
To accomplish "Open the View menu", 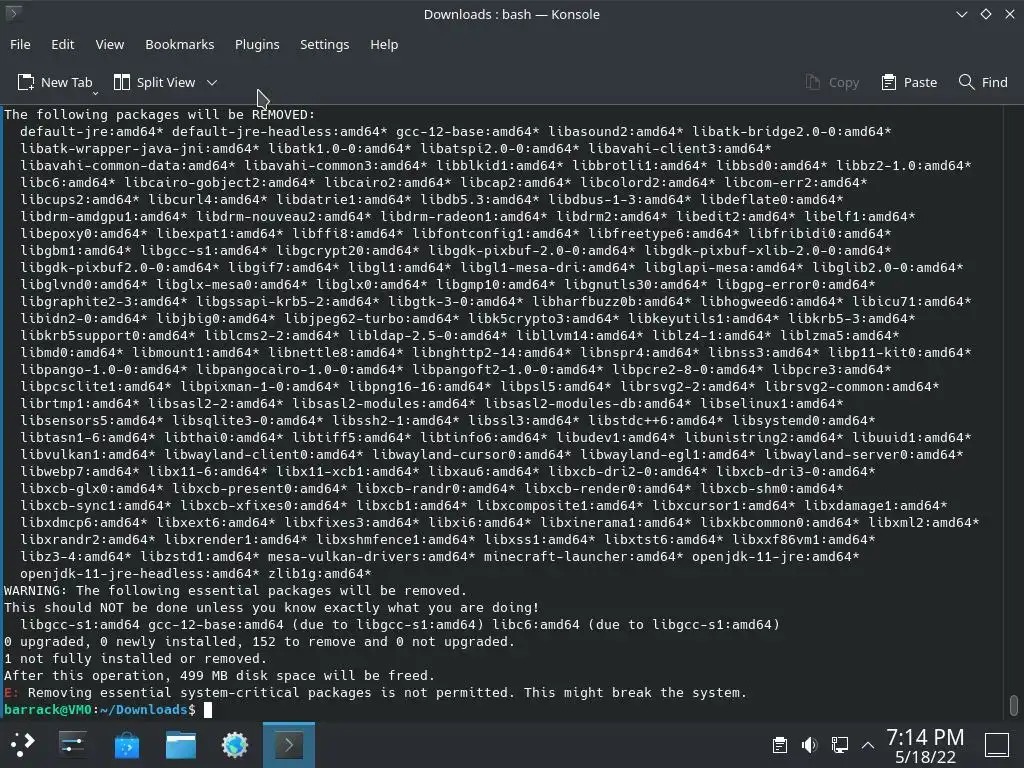I will [x=110, y=44].
